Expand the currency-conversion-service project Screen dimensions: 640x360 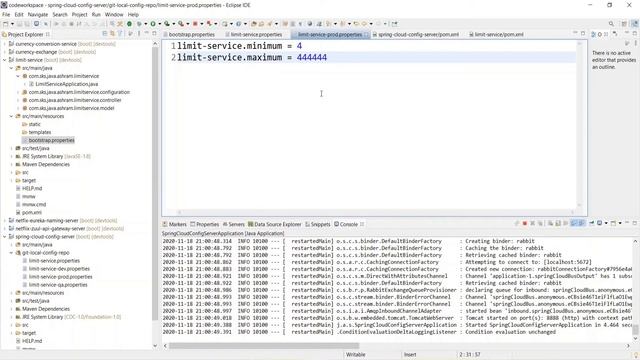click(x=4, y=44)
